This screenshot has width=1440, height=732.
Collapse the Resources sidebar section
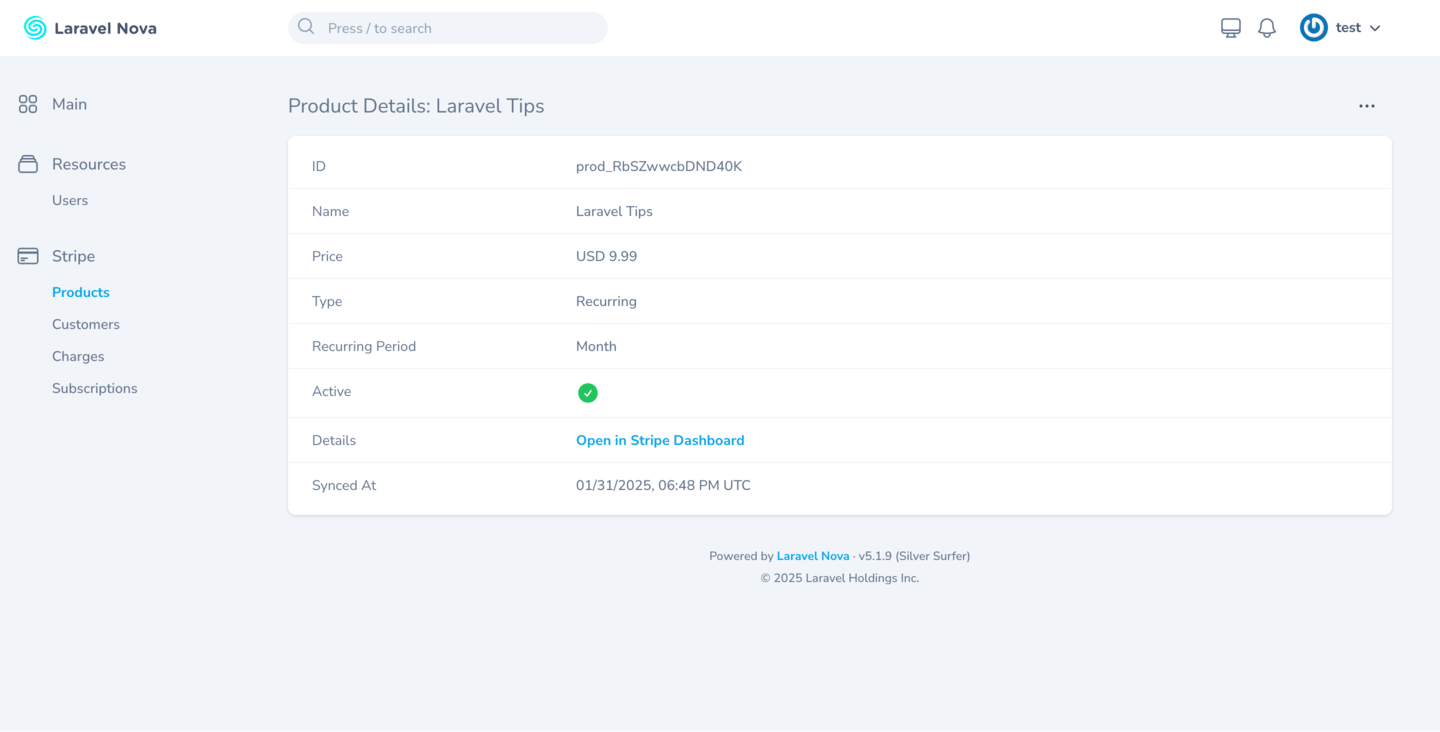coord(89,164)
